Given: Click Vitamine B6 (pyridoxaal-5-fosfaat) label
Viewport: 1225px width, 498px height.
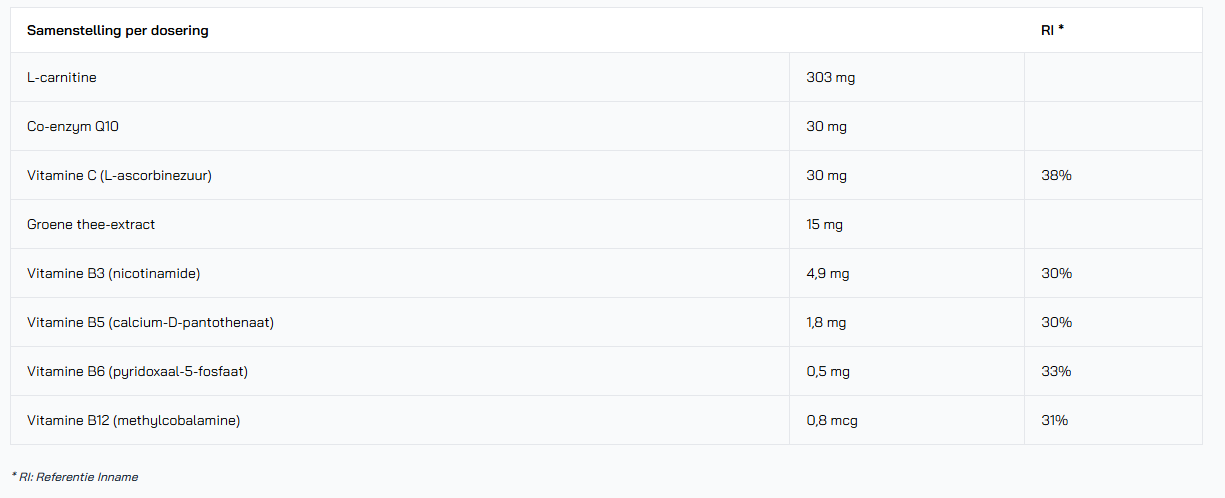Looking at the screenshot, I should (x=137, y=371).
